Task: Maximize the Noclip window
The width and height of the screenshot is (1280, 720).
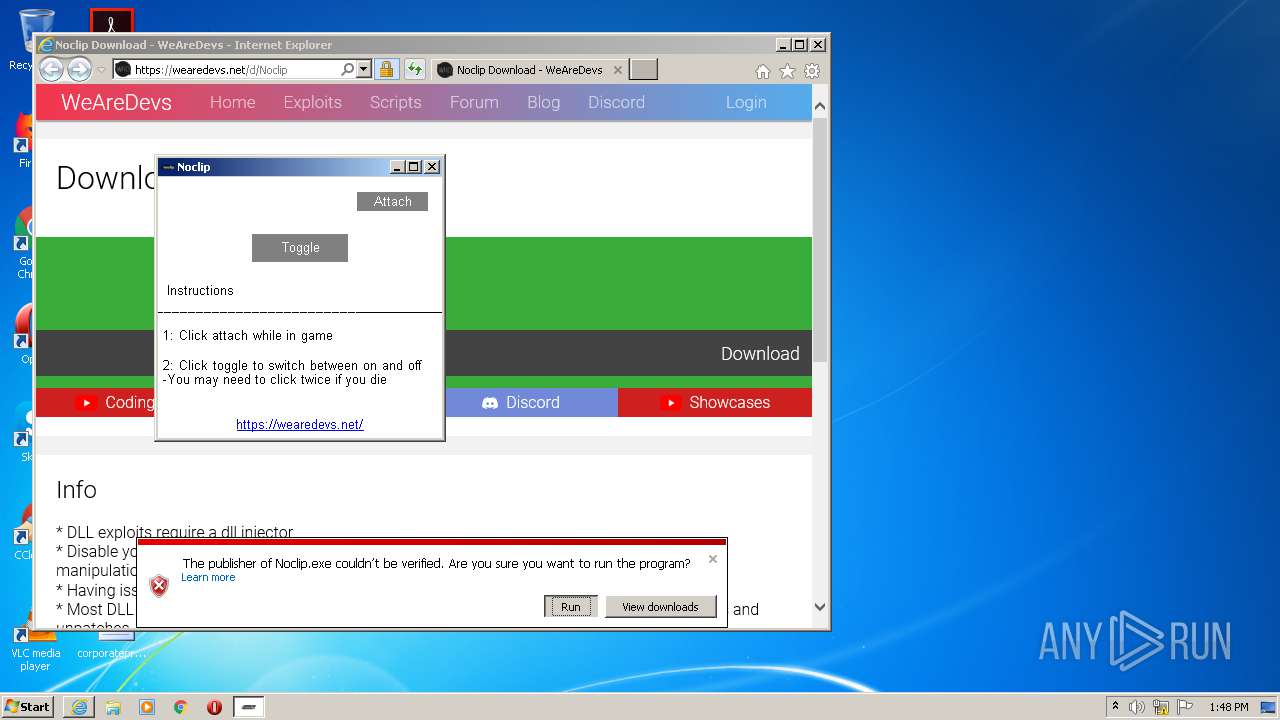Action: (414, 167)
